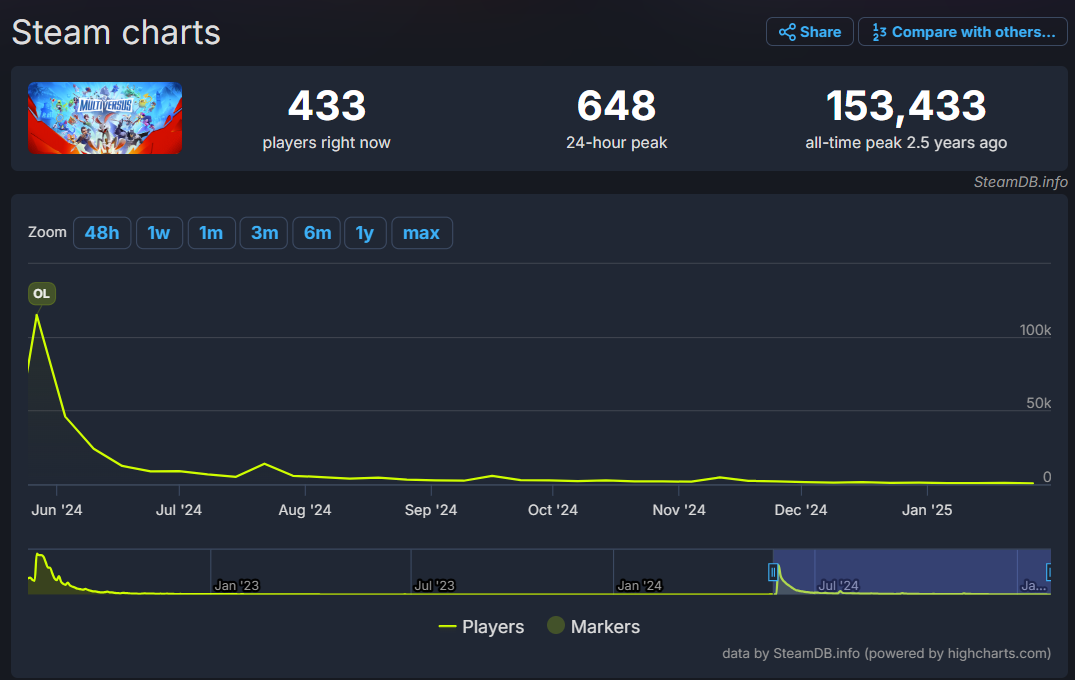Click the Sep '24 x-axis label
Viewport: 1075px width, 680px height.
point(431,510)
